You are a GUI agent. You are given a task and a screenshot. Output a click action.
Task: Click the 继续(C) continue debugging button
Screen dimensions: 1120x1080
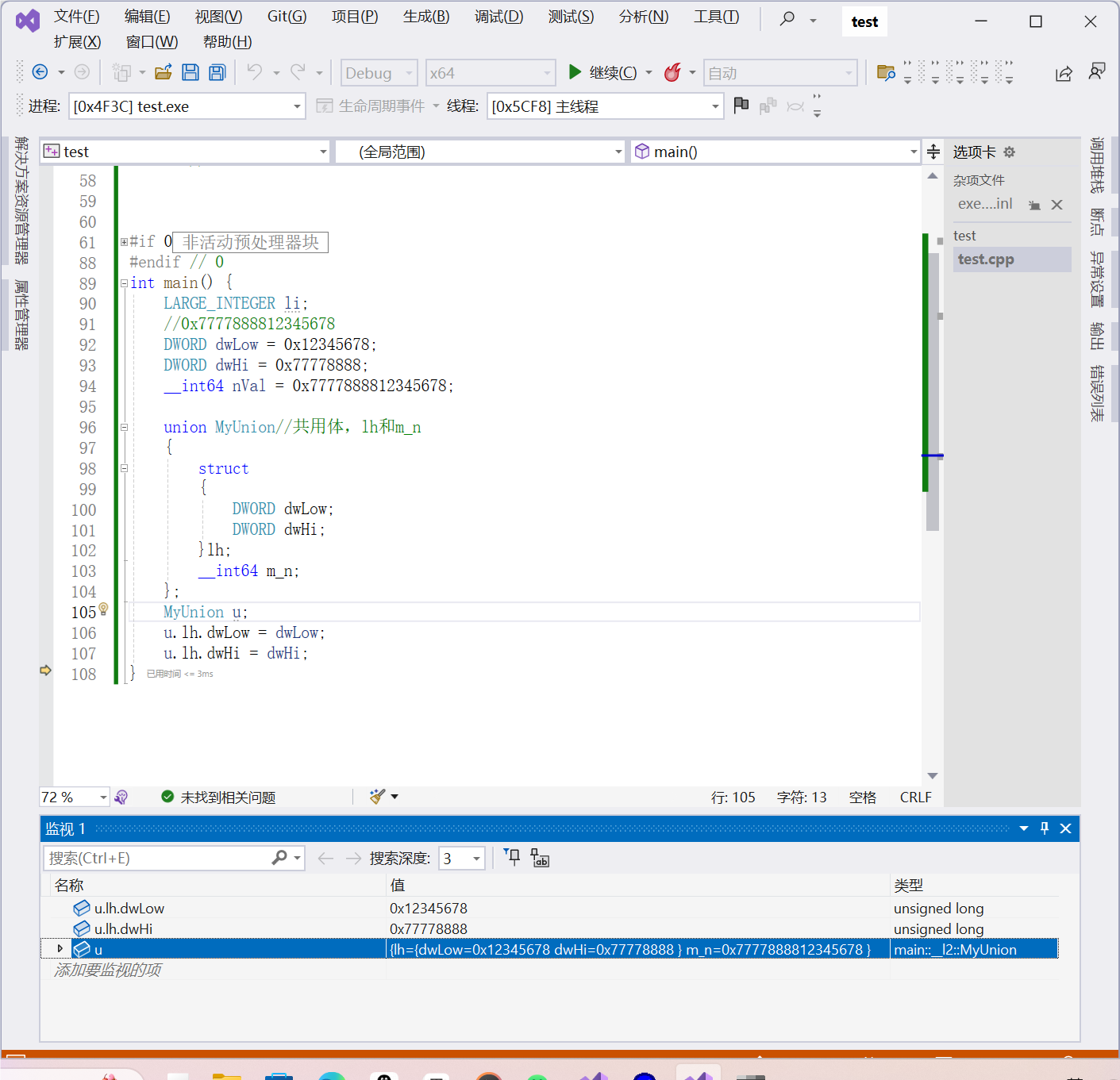pyautogui.click(x=603, y=72)
